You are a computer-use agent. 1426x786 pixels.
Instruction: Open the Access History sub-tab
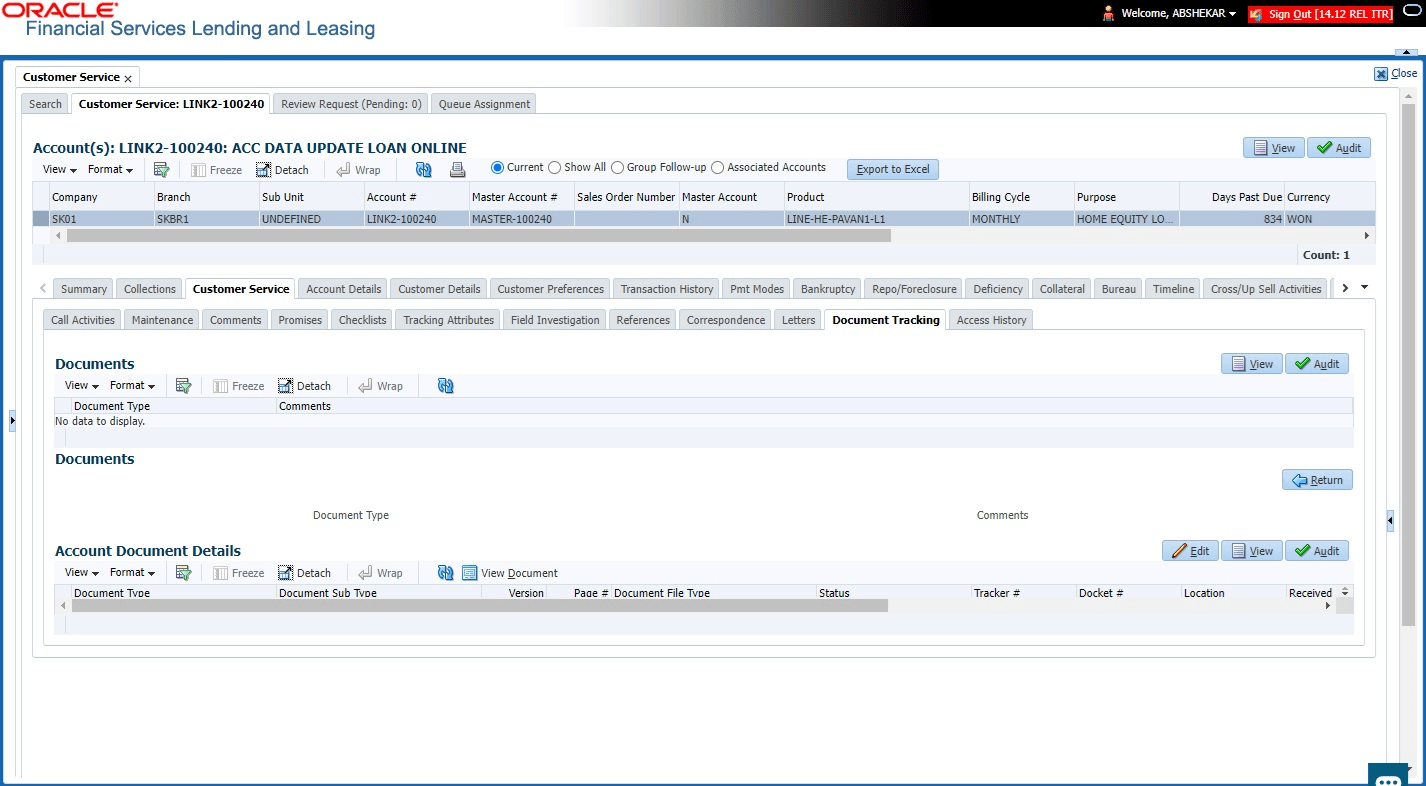pos(991,320)
